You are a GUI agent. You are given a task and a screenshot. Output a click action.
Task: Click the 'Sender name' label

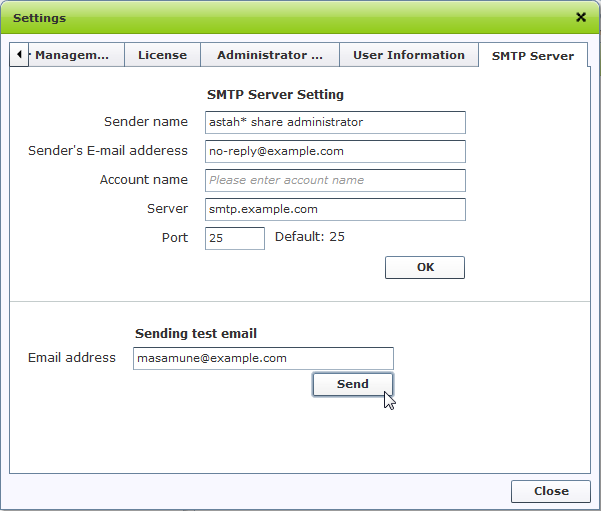click(146, 122)
